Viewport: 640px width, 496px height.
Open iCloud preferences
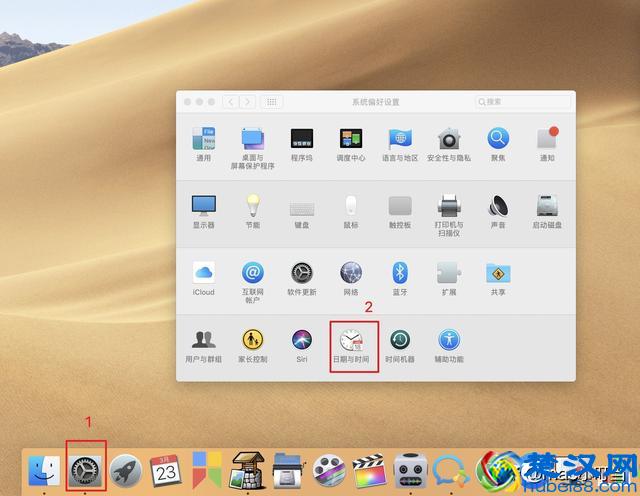click(x=204, y=278)
